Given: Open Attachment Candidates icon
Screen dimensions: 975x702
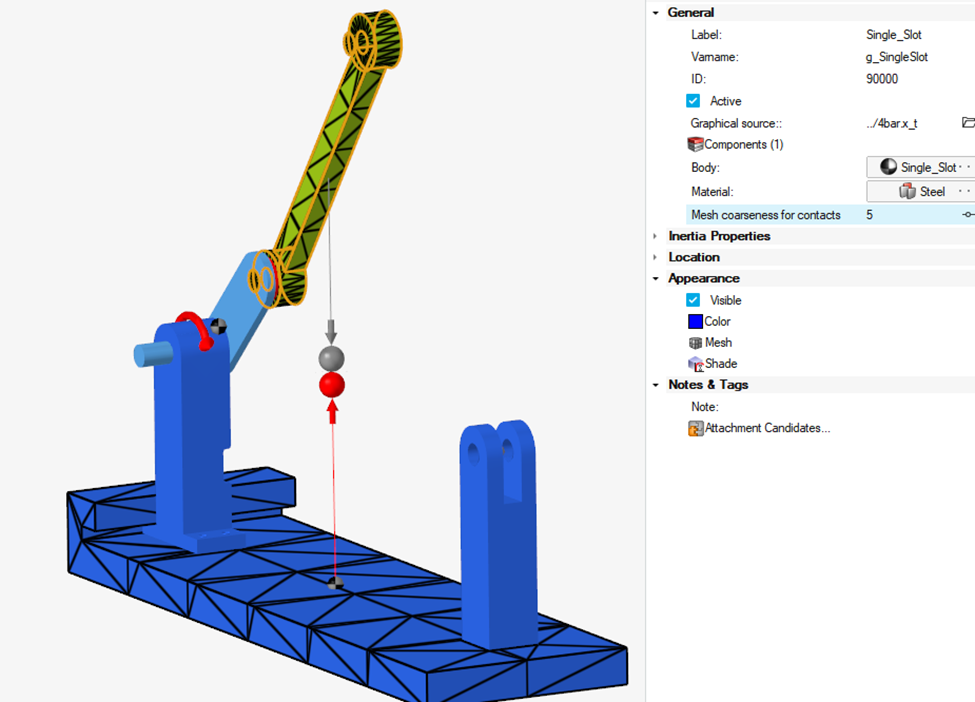Looking at the screenshot, I should click(695, 428).
